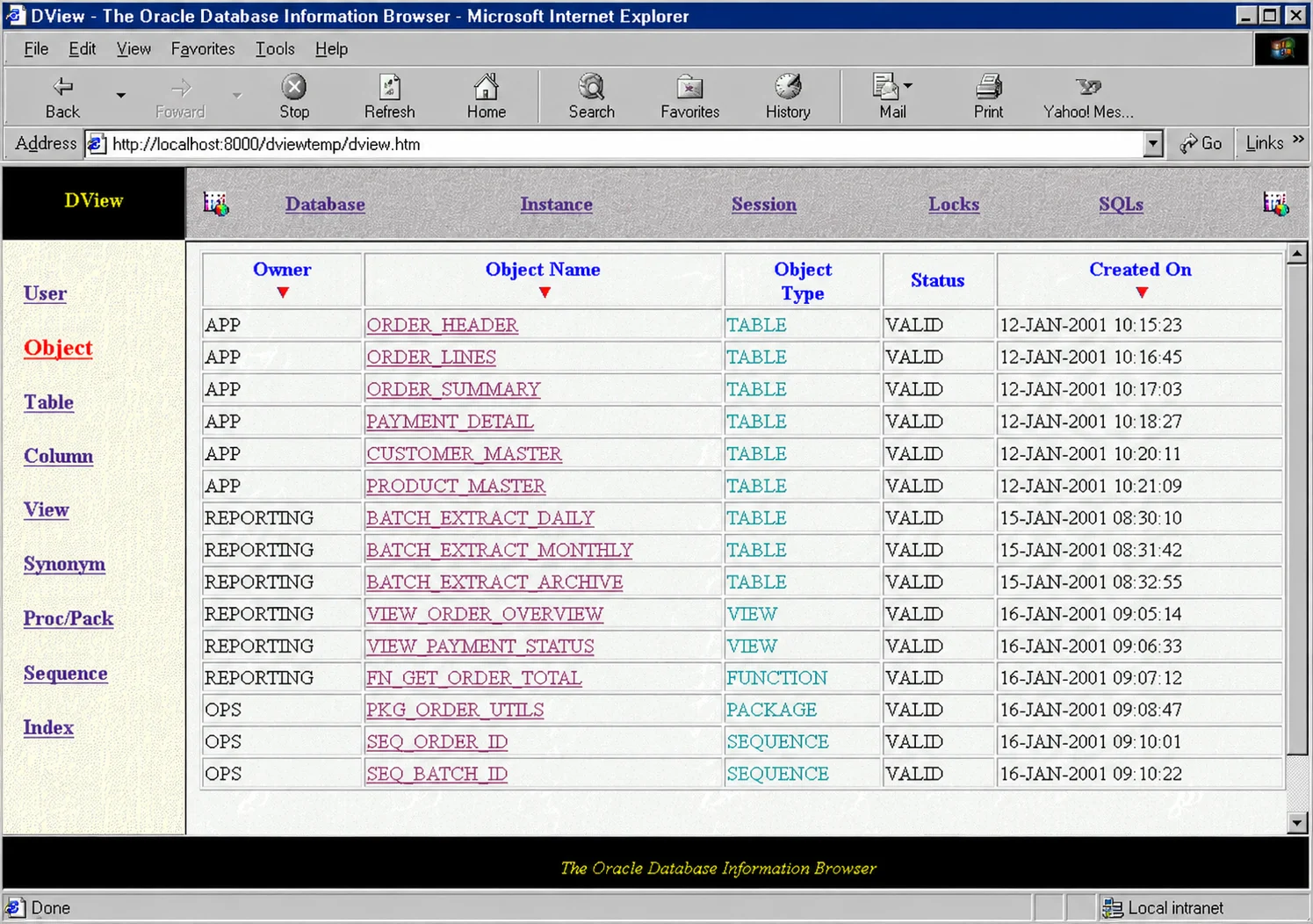Click the Forward toolbar button
Screen dimensions: 1313x924
(x=180, y=97)
